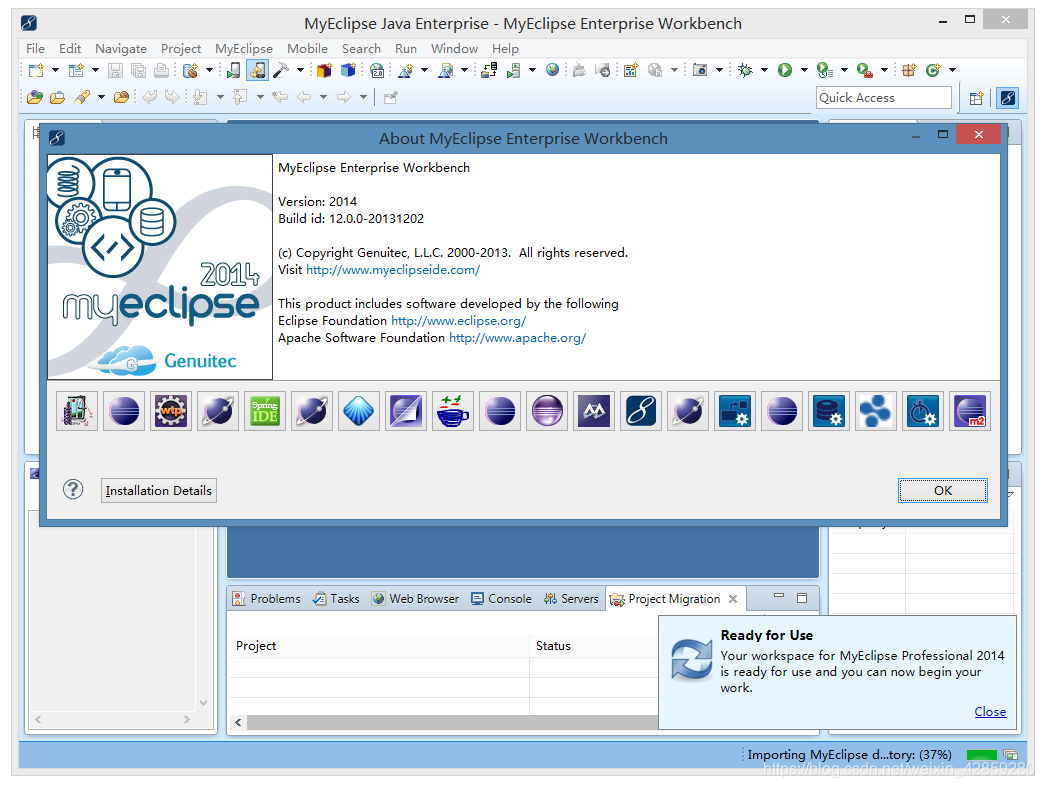
Task: Open the Run button dropdown menu
Action: (802, 70)
